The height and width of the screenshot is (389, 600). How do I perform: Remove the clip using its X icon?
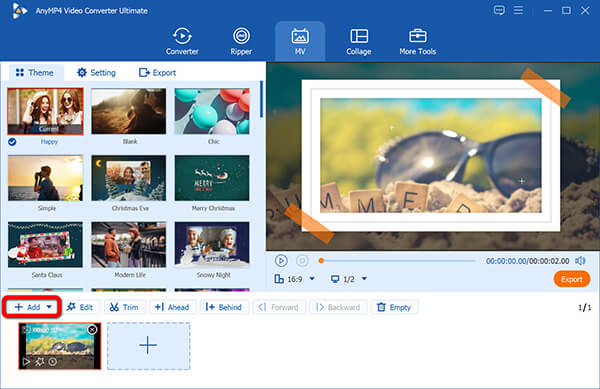(92, 329)
